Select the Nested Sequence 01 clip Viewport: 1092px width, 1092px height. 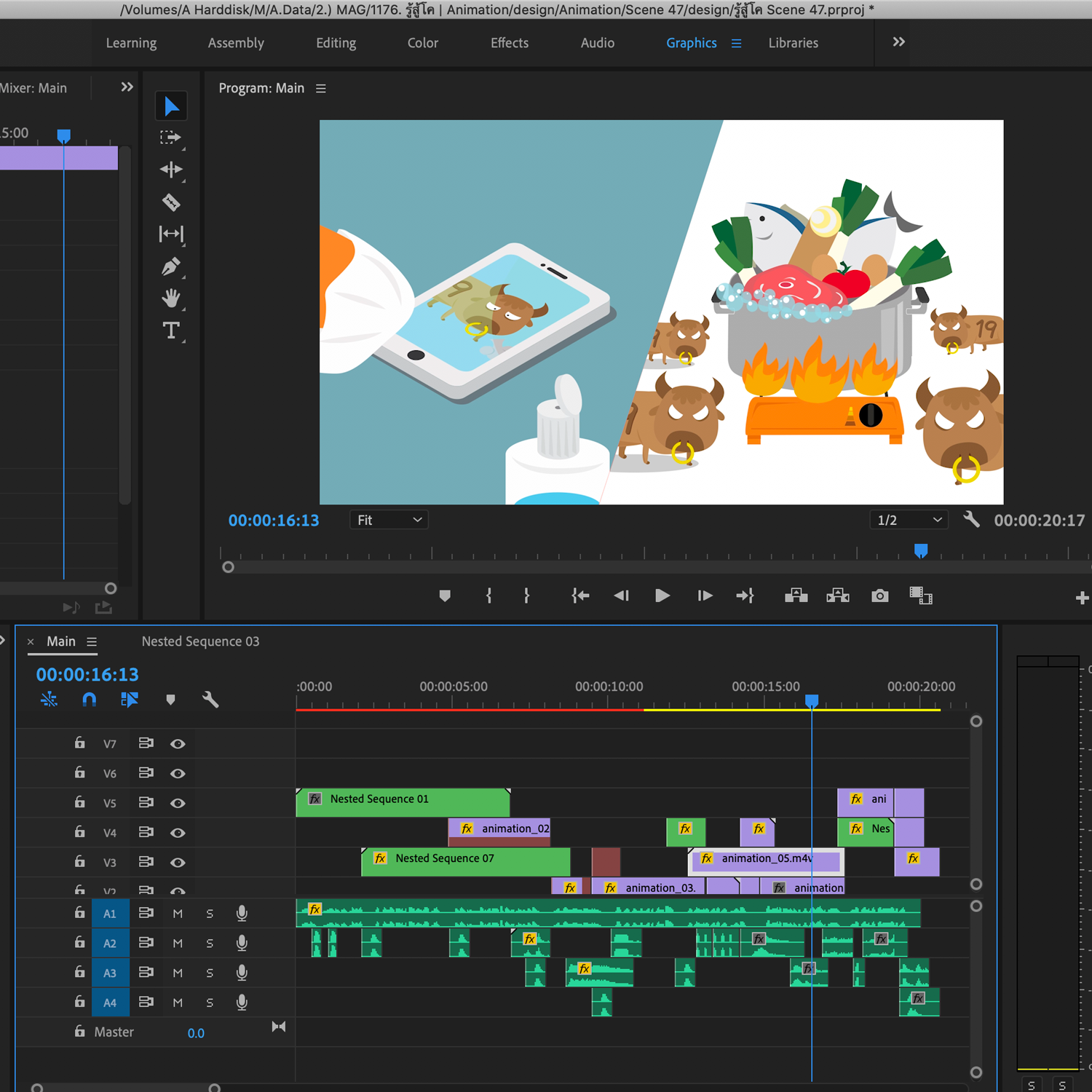(x=403, y=802)
